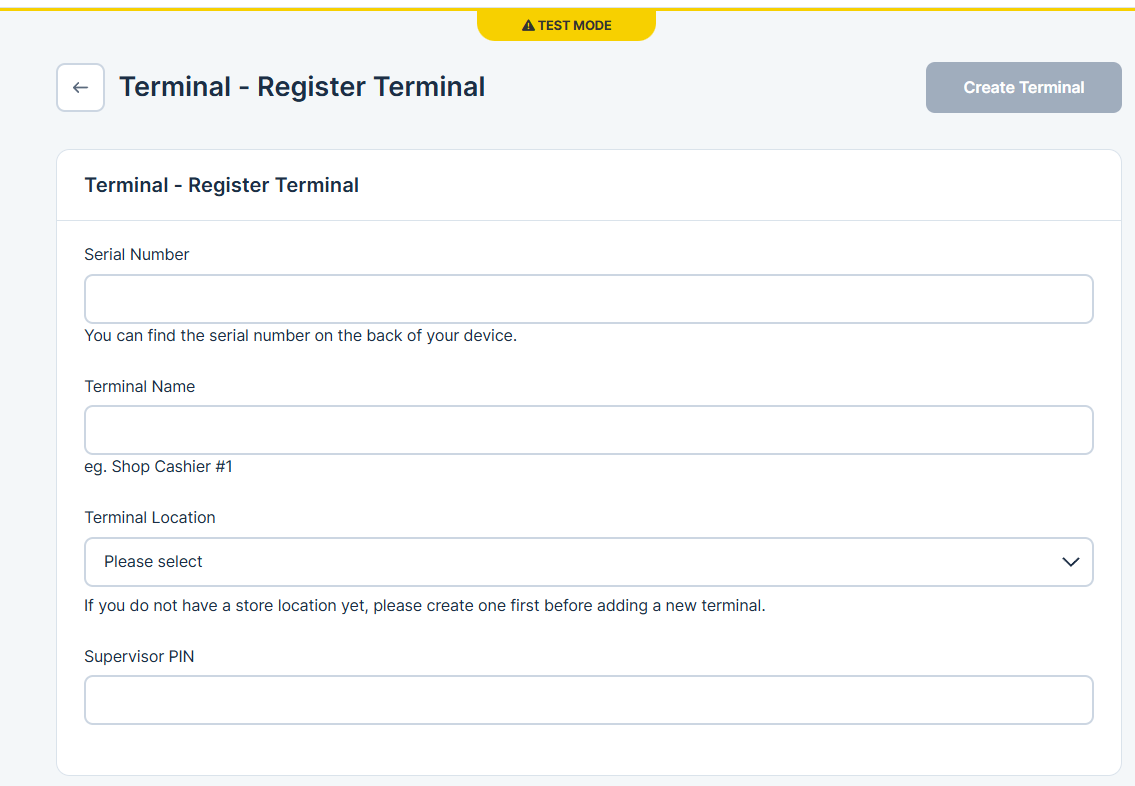1135x786 pixels.
Task: Select the Supervisor PIN input field
Action: pos(588,700)
